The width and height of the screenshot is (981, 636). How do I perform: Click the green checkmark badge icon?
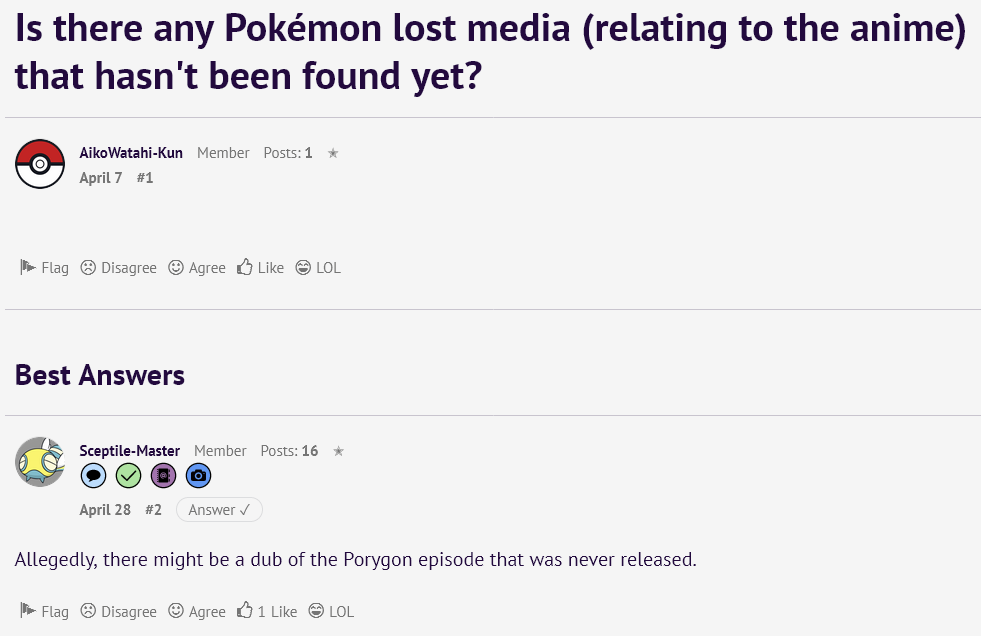pyautogui.click(x=128, y=476)
